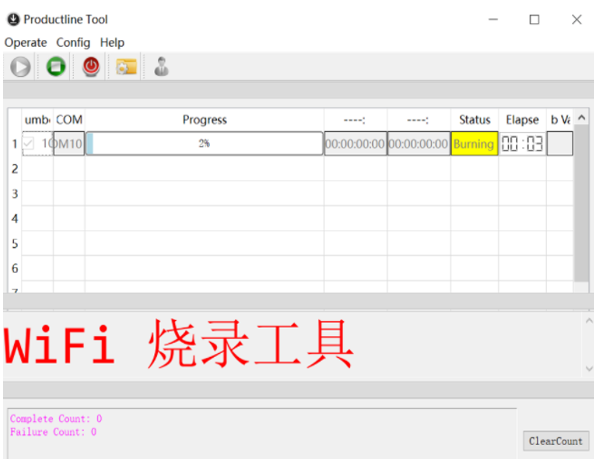The image size is (597, 462).
Task: Click the Progress column header
Action: coord(204,120)
